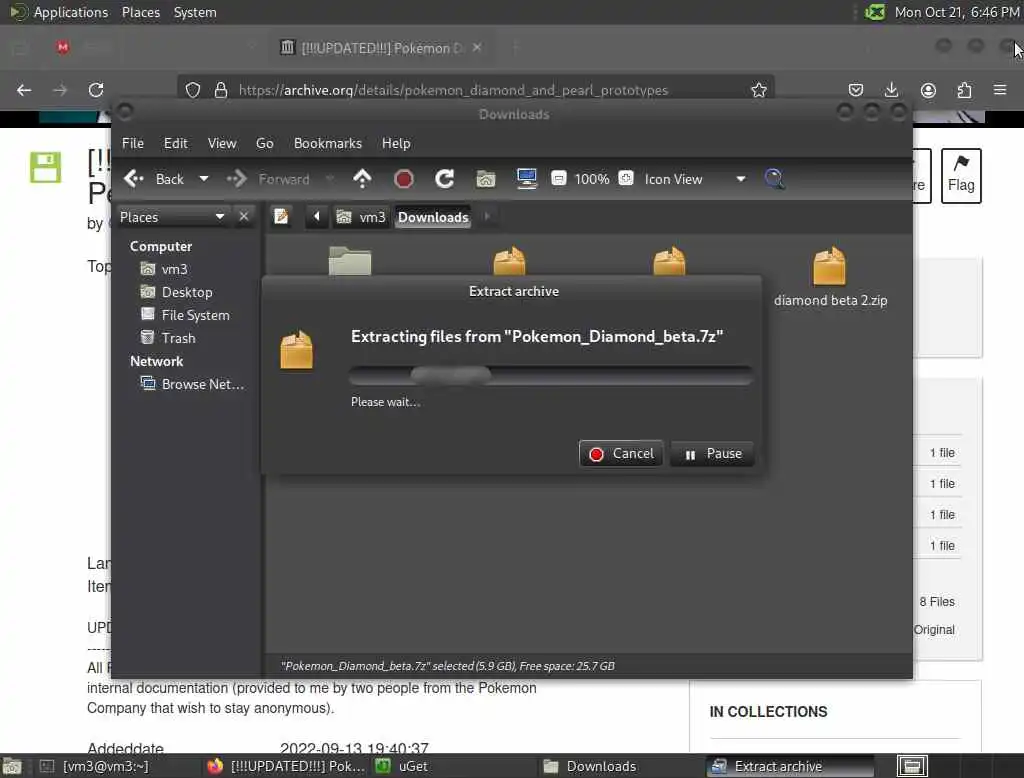Close the Places side pane
Screen dimensions: 1024x778
[x=244, y=216]
